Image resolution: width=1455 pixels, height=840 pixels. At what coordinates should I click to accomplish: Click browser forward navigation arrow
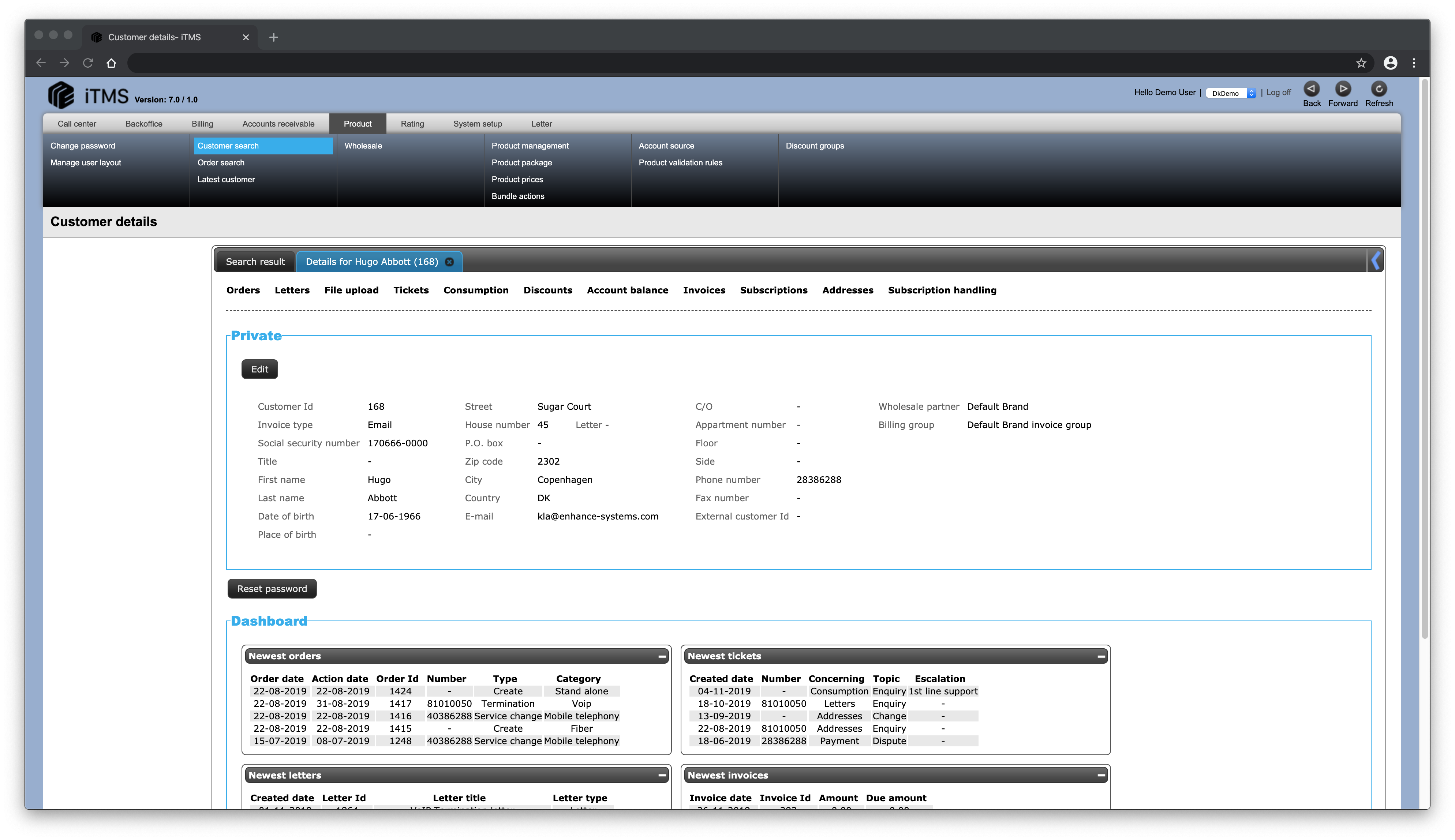(x=64, y=63)
